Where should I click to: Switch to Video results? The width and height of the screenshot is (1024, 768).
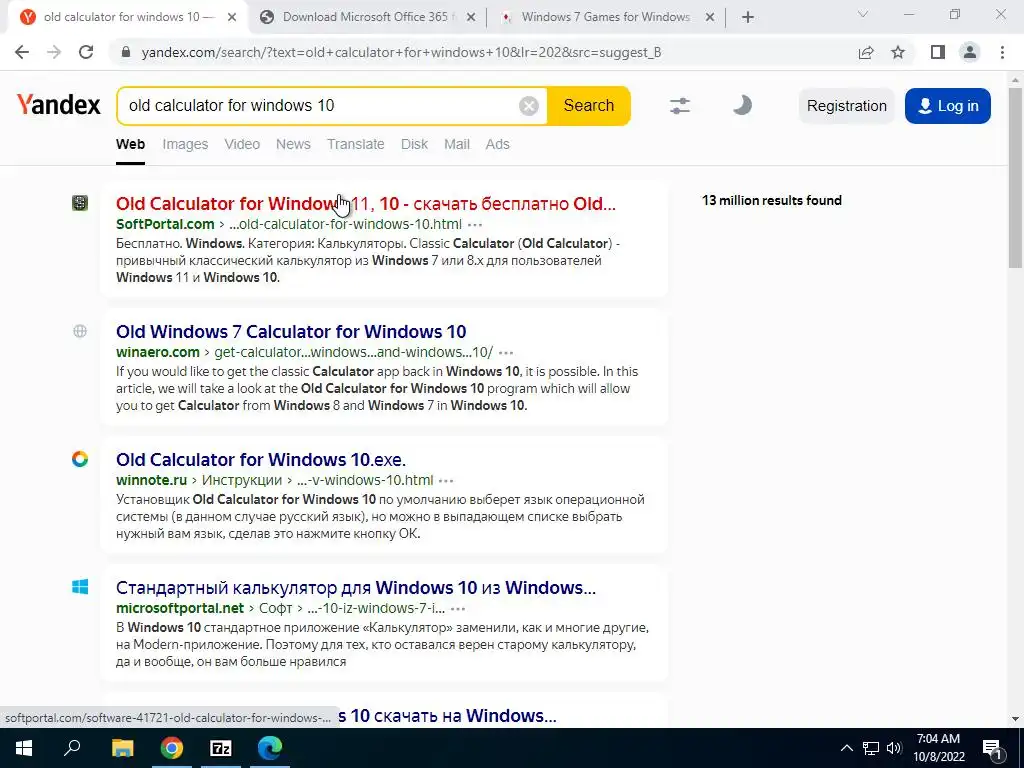[242, 144]
